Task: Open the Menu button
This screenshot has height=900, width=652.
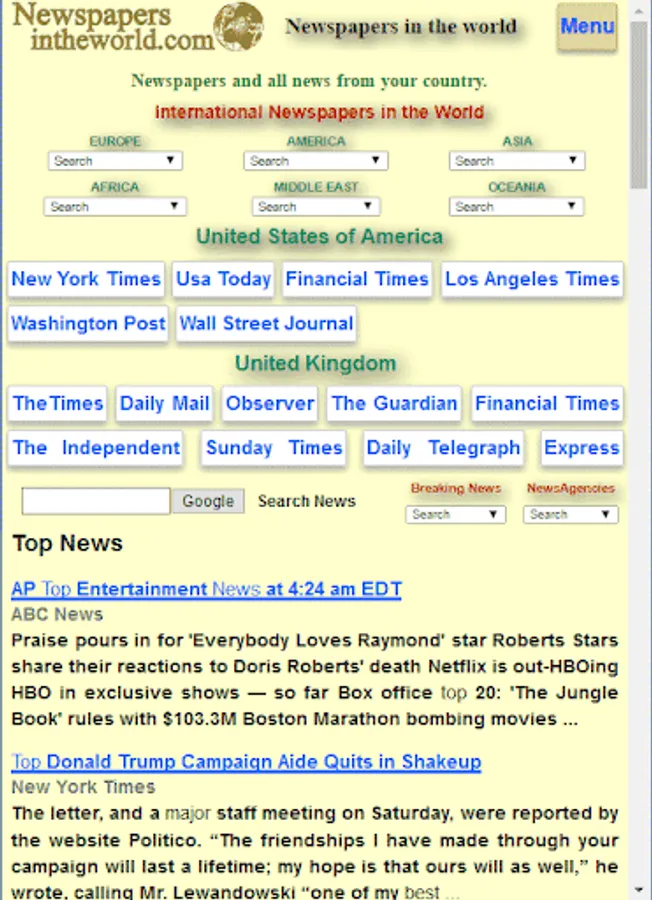Action: tap(587, 26)
